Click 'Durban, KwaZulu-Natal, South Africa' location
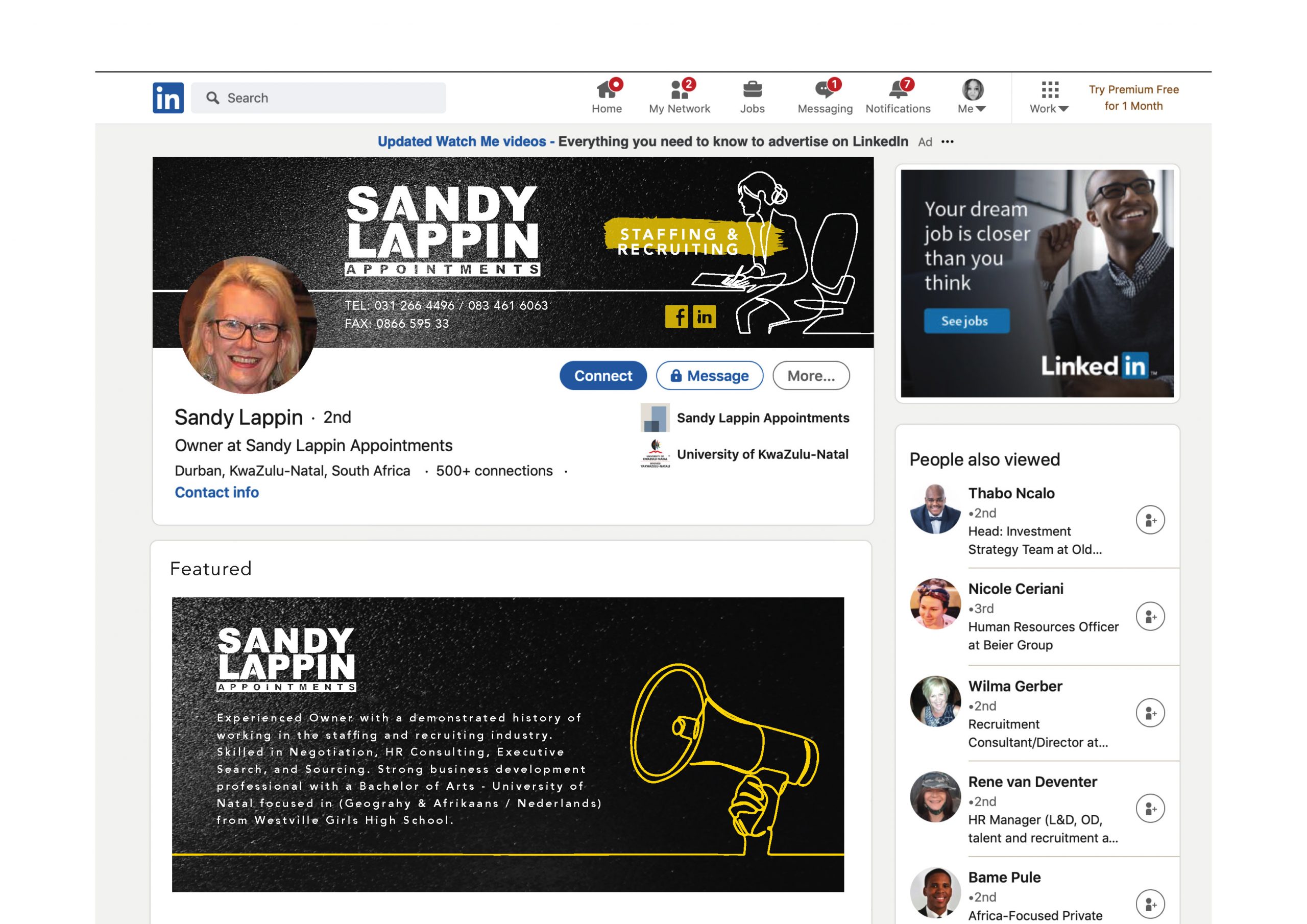Image resolution: width=1307 pixels, height=924 pixels. pos(292,471)
